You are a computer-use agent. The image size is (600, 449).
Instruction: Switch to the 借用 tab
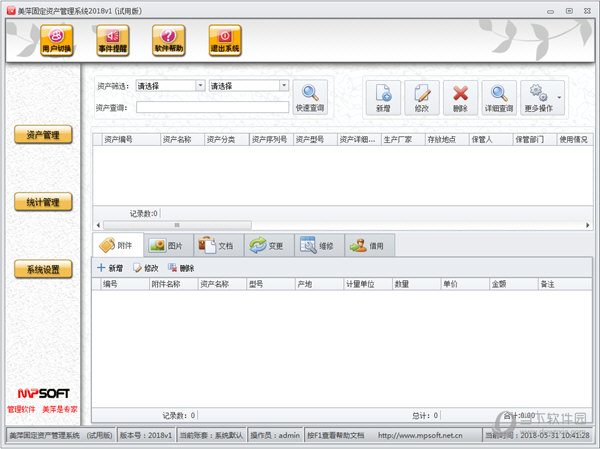pyautogui.click(x=369, y=245)
